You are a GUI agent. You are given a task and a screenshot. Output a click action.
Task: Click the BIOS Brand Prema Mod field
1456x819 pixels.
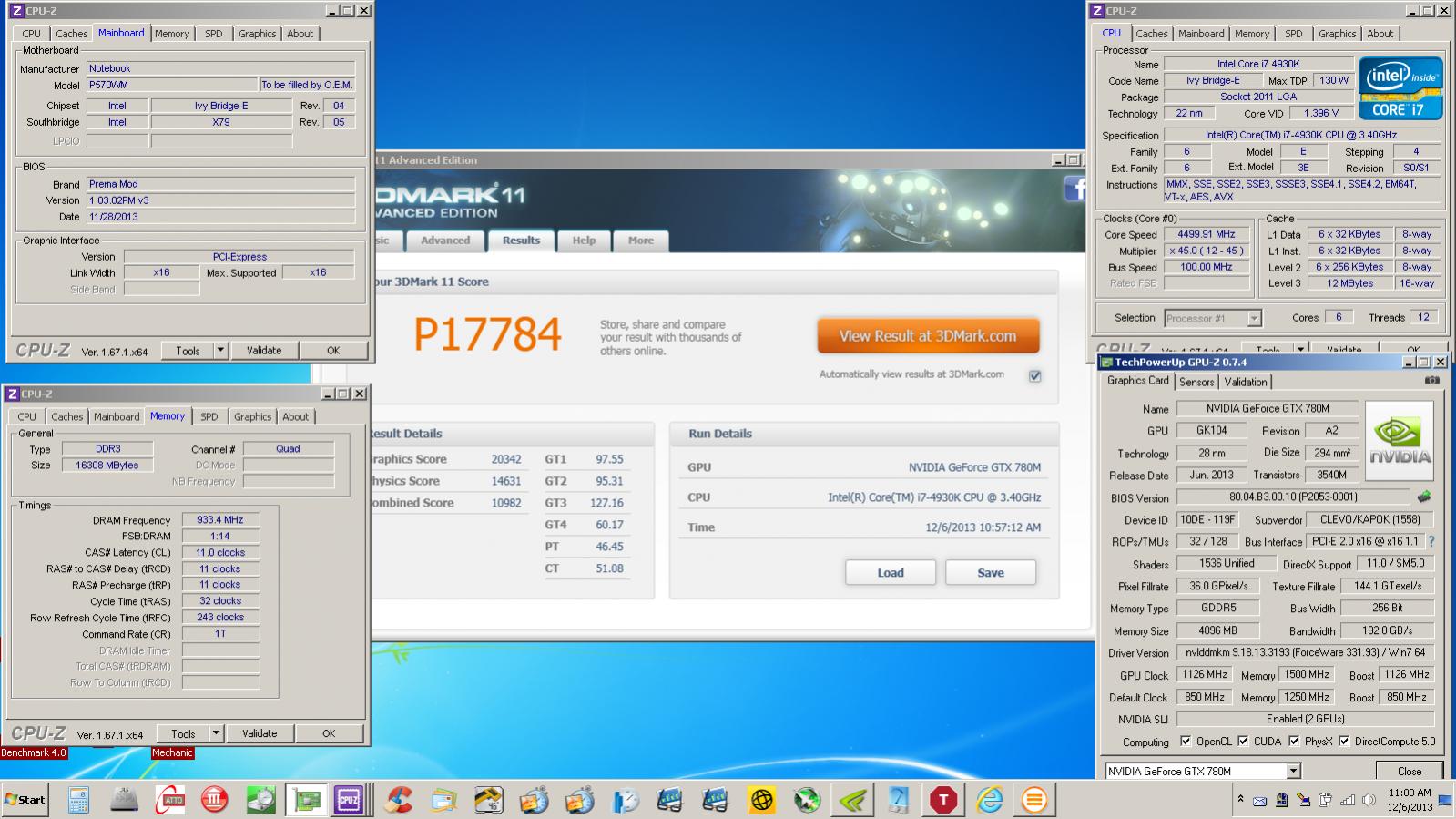(220, 184)
